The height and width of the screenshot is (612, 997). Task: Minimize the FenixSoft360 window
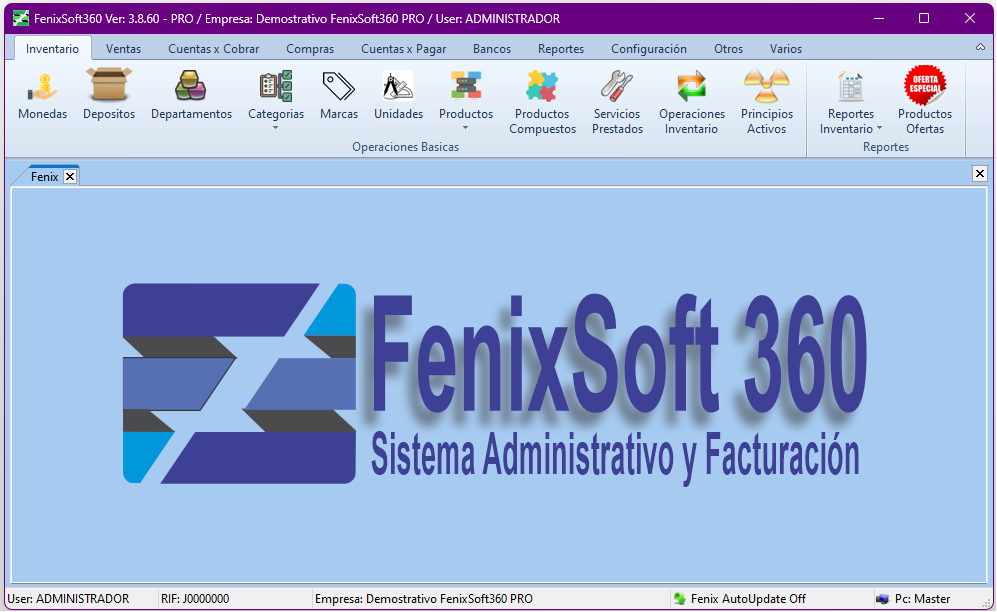[879, 18]
